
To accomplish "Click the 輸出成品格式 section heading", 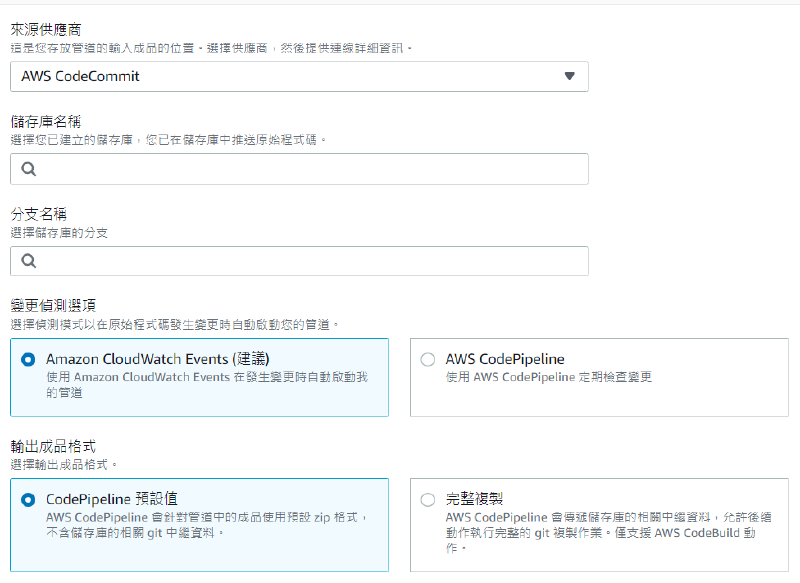I will [x=55, y=448].
